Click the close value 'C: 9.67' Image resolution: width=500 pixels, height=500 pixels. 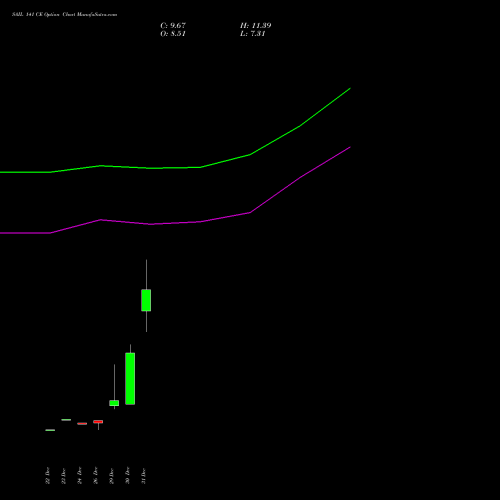point(173,26)
